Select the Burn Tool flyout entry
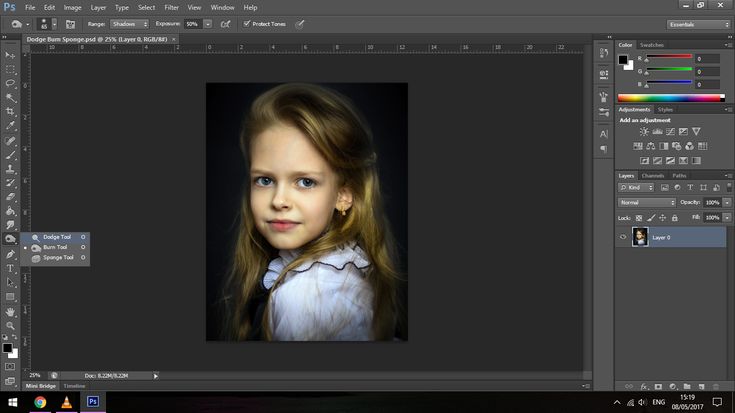This screenshot has height=413, width=735. (54, 247)
